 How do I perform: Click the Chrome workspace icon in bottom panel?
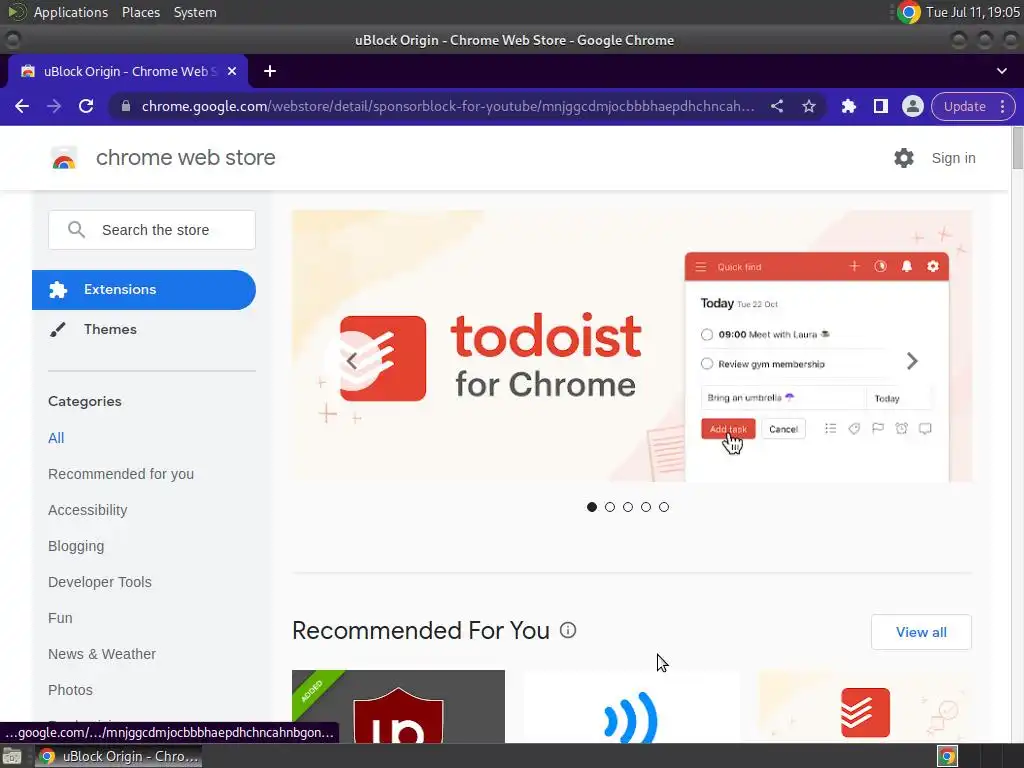click(948, 756)
